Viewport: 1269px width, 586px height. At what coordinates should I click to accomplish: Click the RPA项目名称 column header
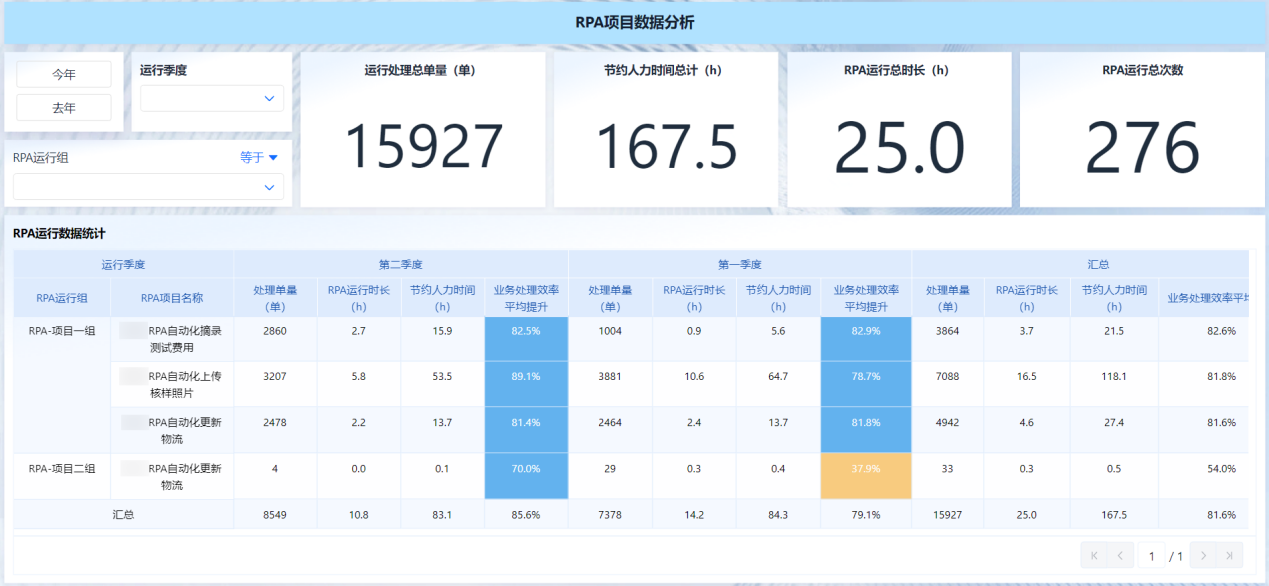[172, 298]
